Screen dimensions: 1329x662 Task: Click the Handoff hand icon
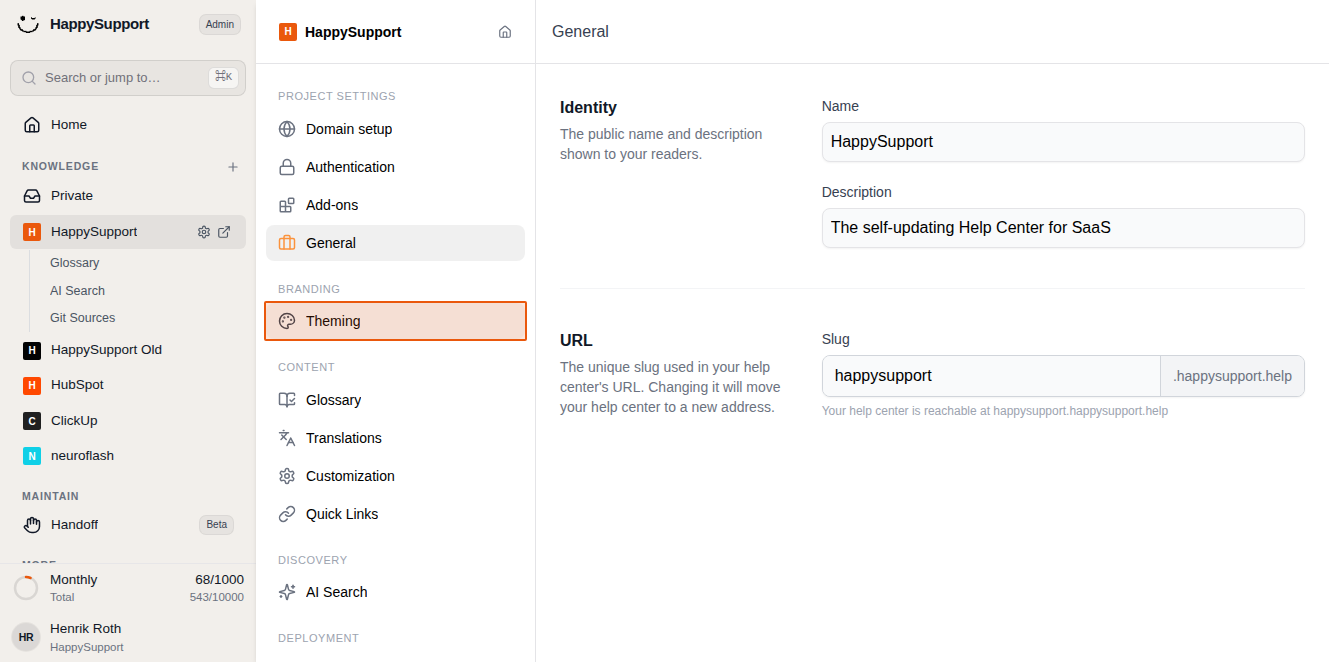pyautogui.click(x=32, y=525)
